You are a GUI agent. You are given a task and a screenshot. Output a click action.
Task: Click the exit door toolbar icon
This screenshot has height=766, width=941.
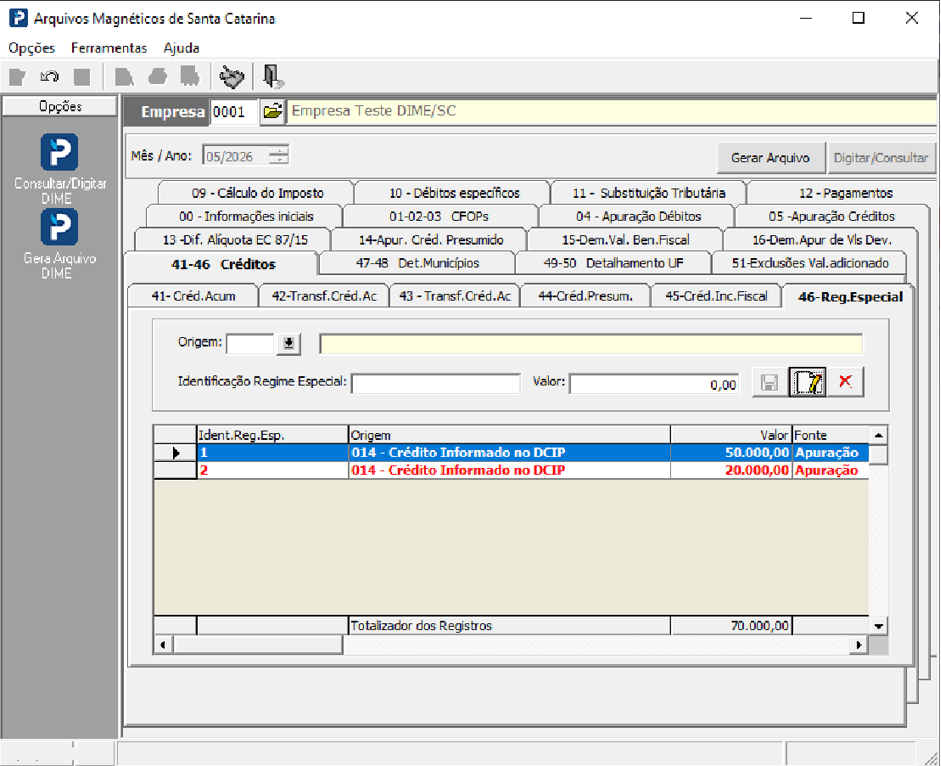(273, 77)
